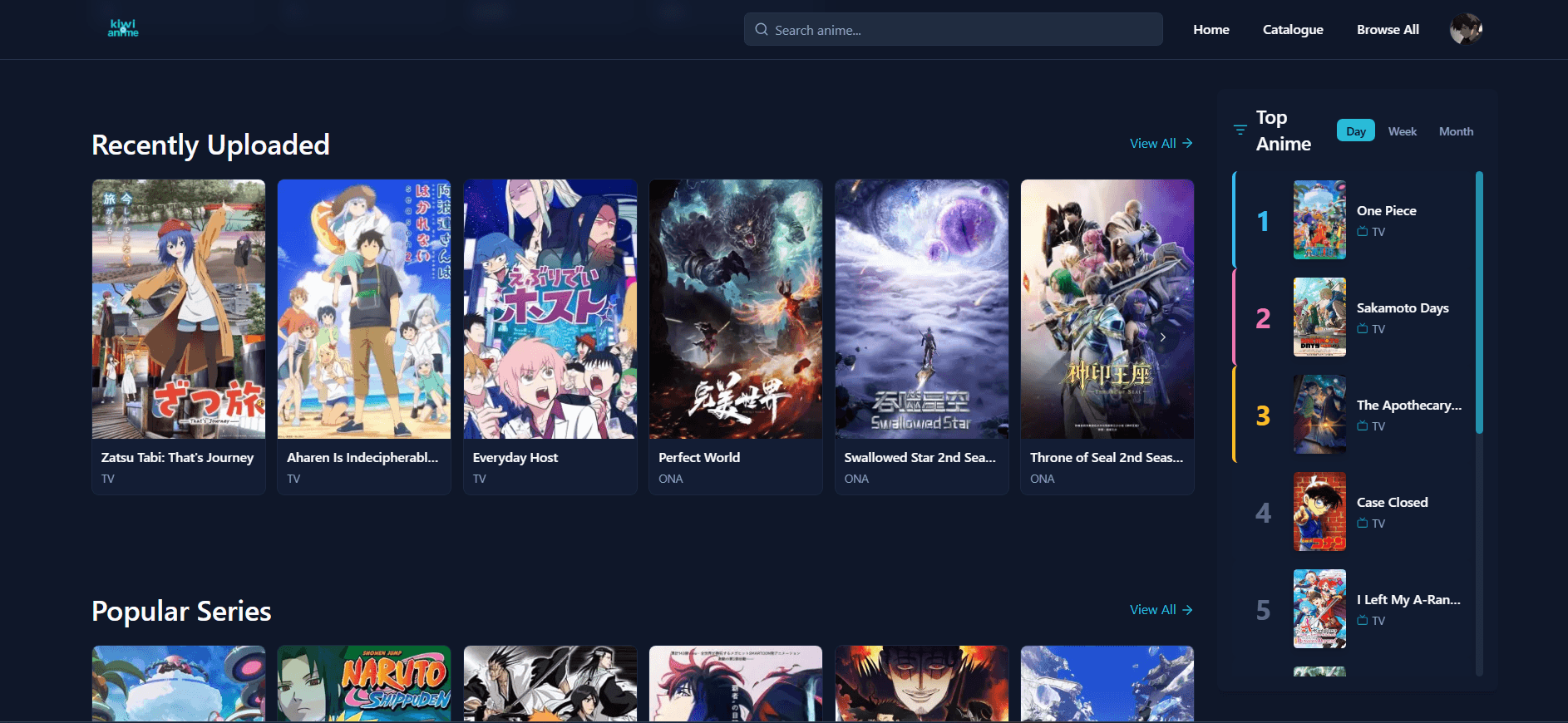
Task: Click the Top Anime list scrollbar
Action: click(x=1479, y=302)
